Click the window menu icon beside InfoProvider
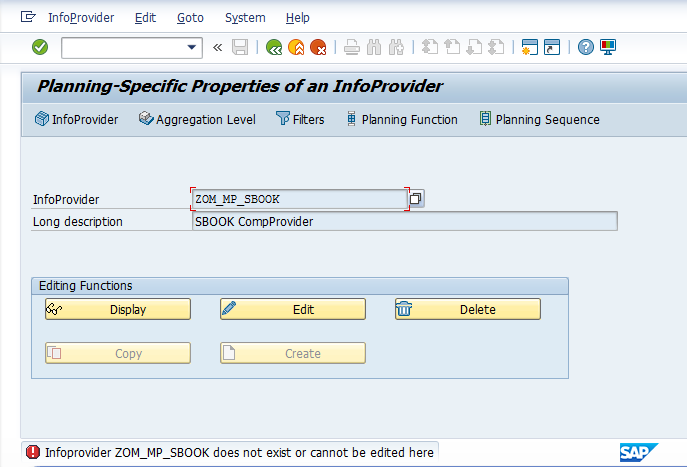Viewport: 687px width, 467px height. click(28, 17)
